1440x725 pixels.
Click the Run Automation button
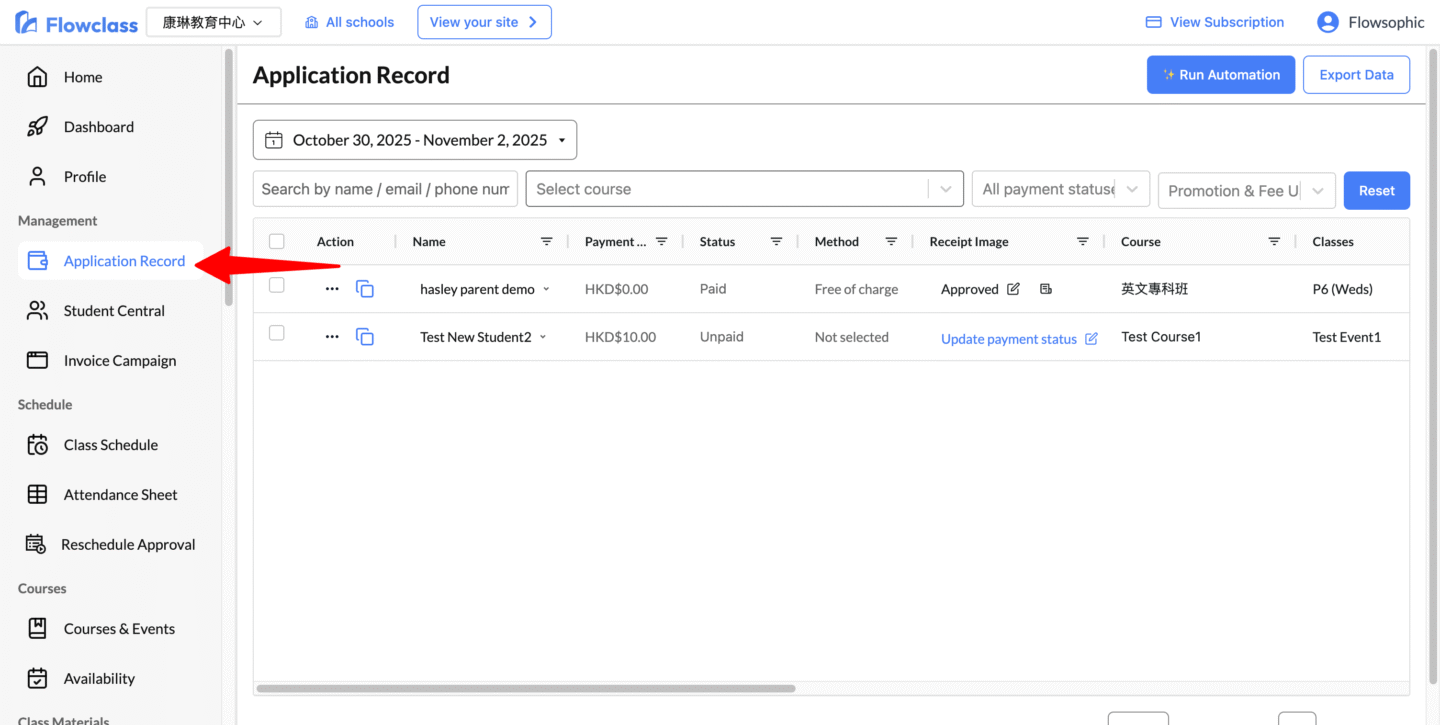point(1220,75)
